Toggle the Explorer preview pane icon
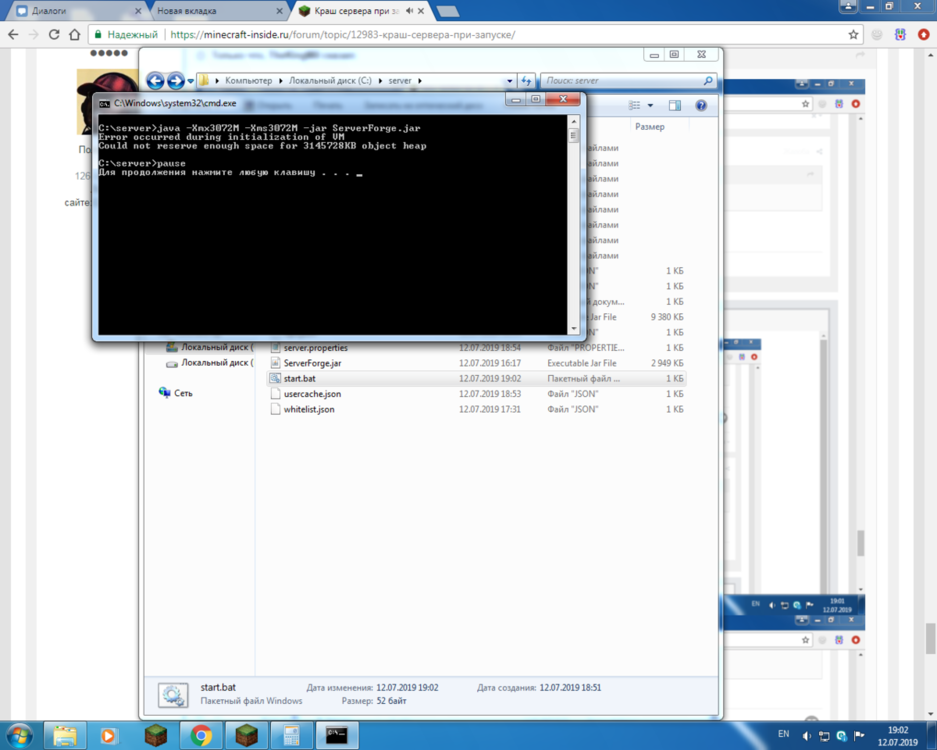This screenshot has height=750, width=937. tap(675, 106)
